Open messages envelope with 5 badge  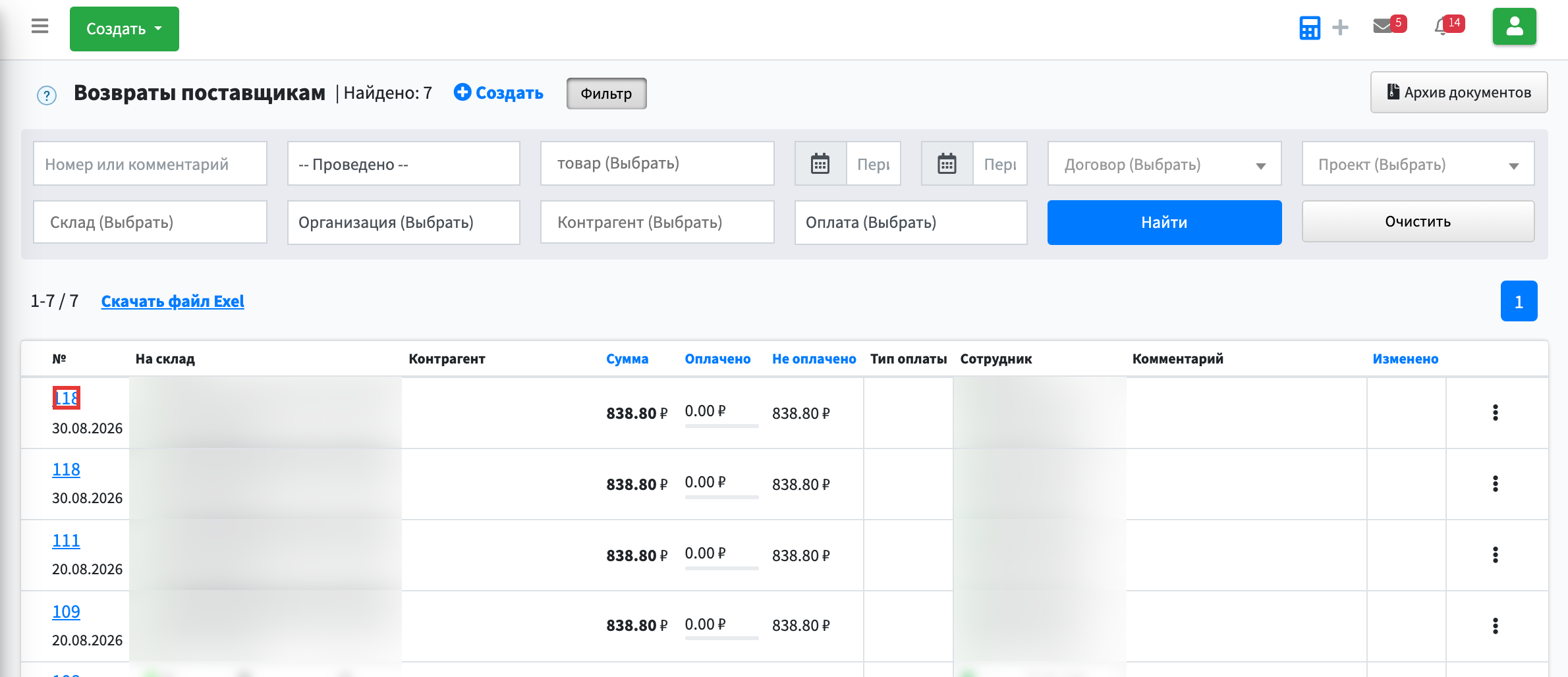tap(1389, 26)
